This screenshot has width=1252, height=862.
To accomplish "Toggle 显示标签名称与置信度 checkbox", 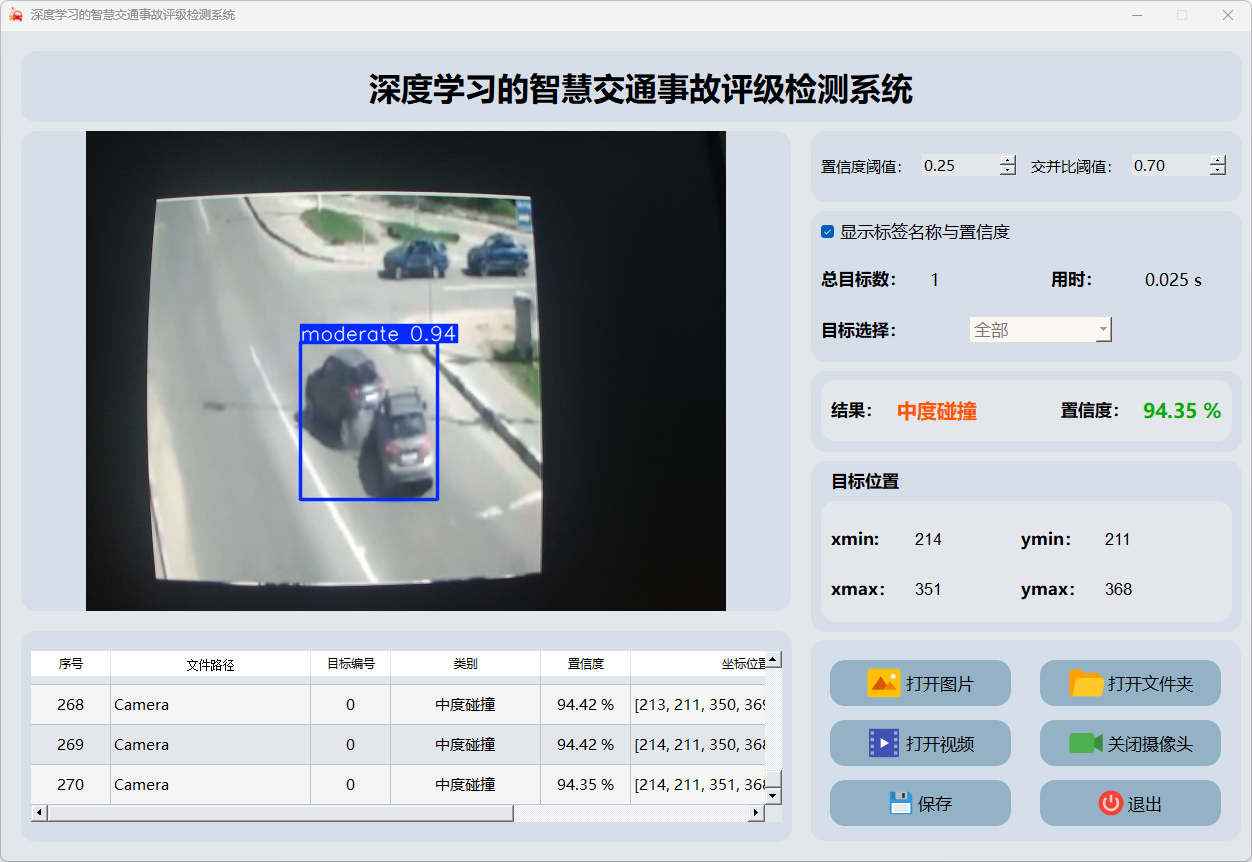I will (x=828, y=232).
